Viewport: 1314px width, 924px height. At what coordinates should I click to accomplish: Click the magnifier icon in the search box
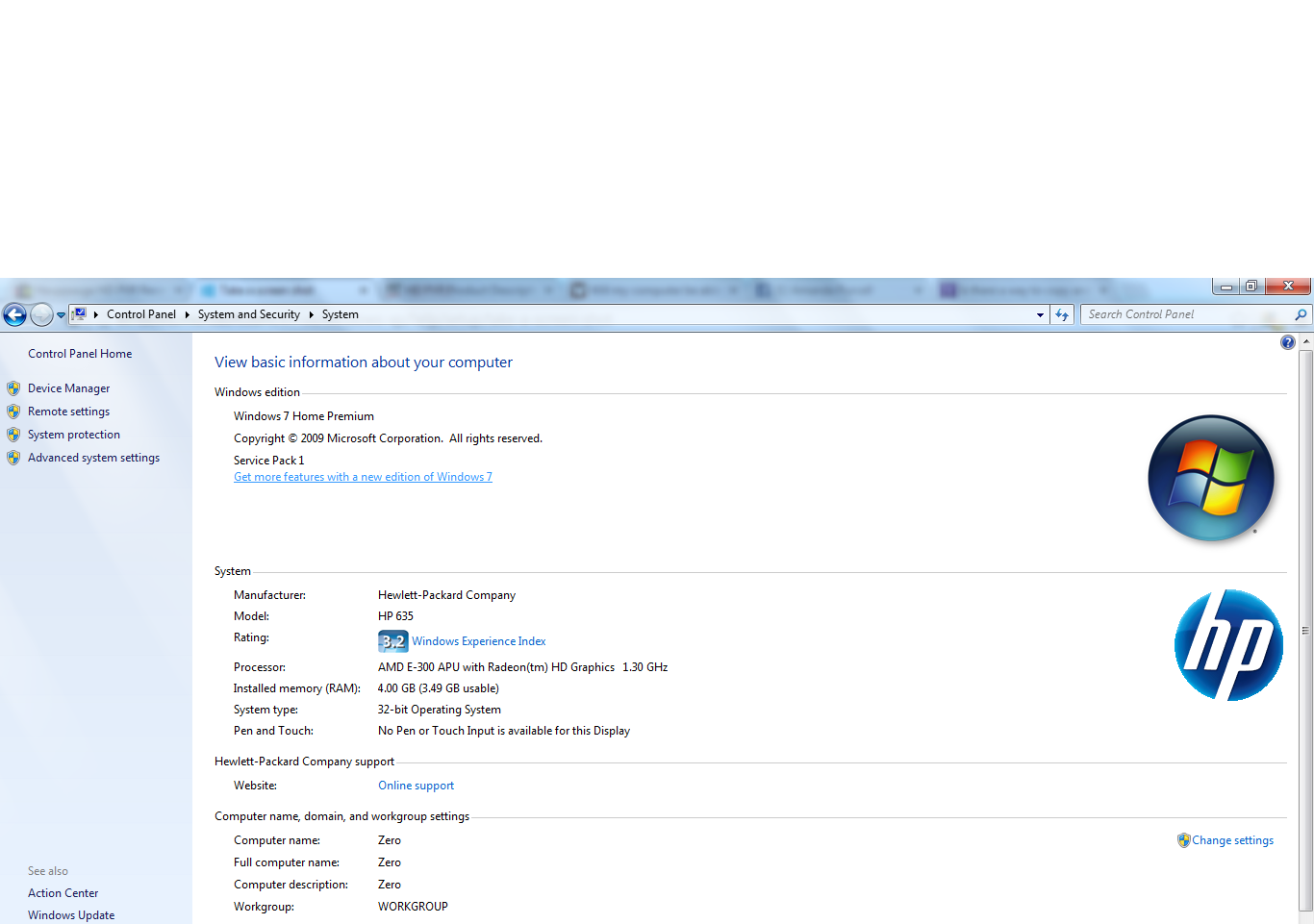tap(1301, 314)
